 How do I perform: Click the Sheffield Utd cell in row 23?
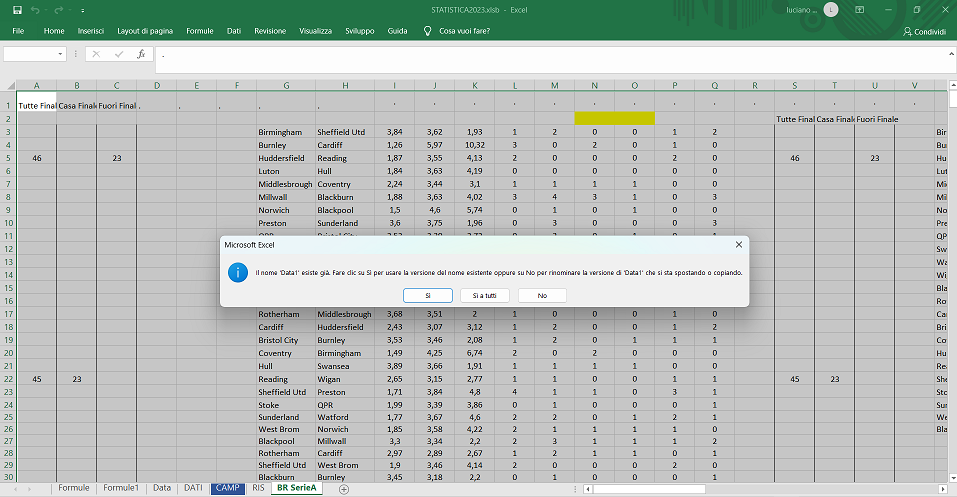286,392
